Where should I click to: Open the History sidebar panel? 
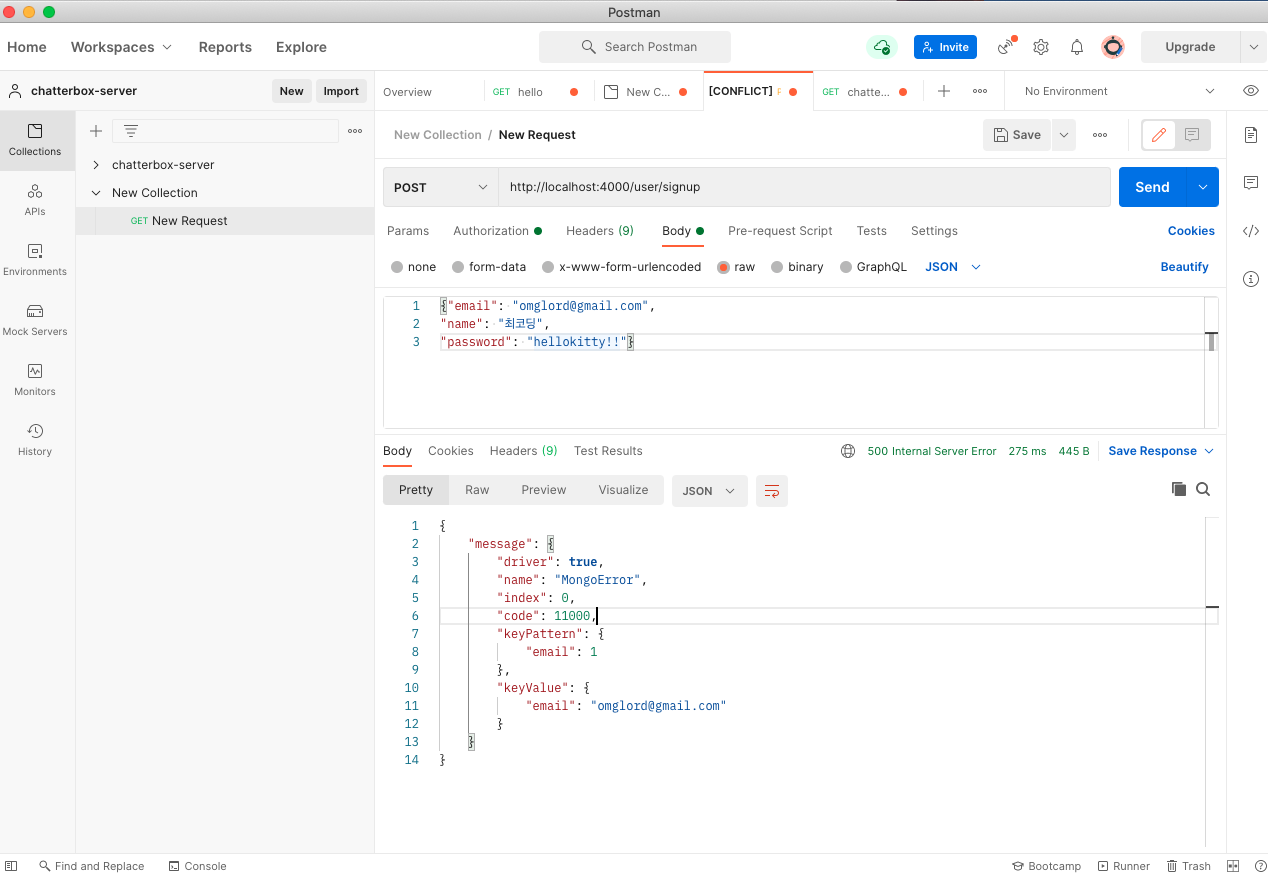click(35, 440)
